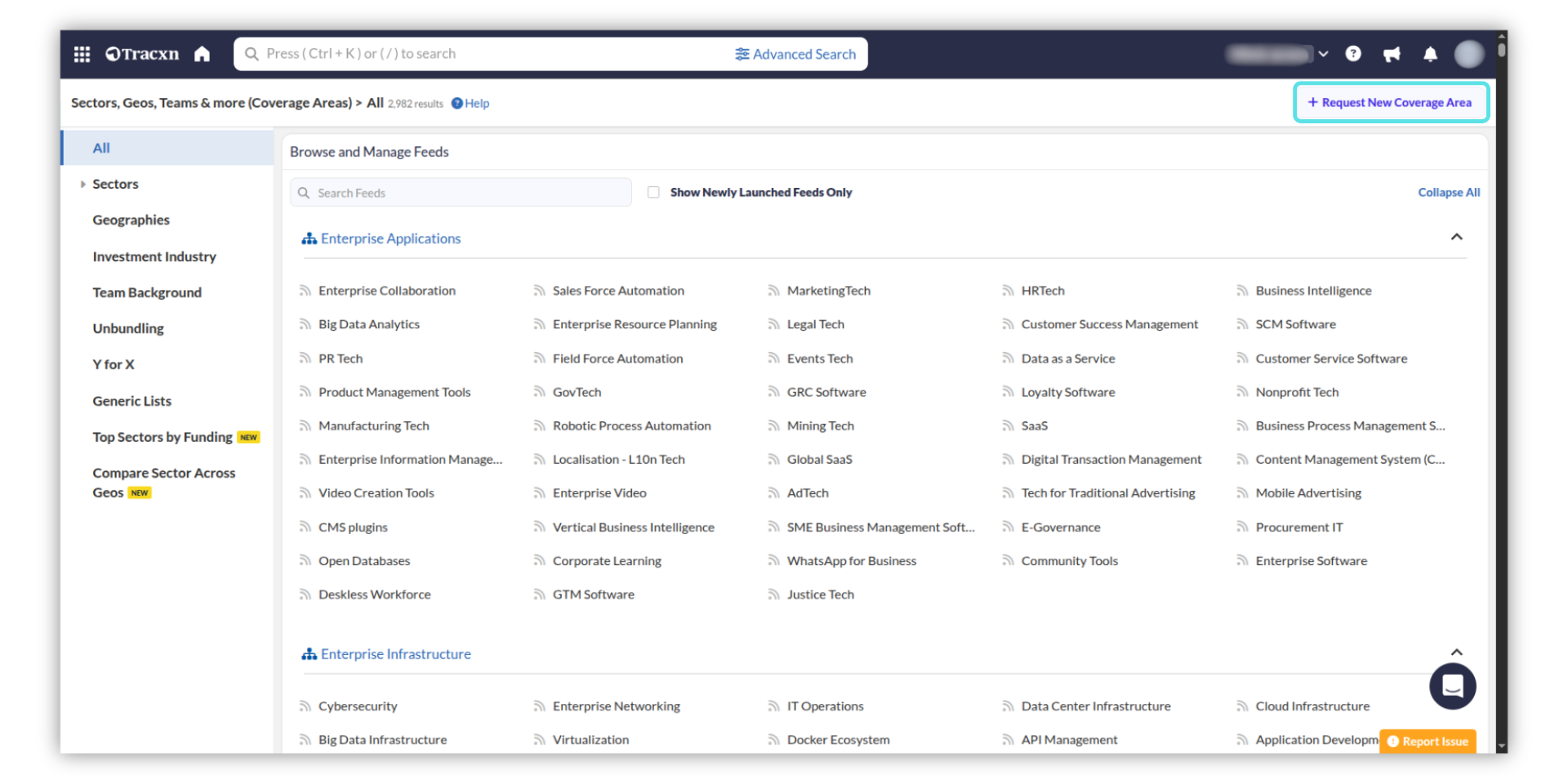
Task: Click the Collapse All link
Action: [1448, 193]
